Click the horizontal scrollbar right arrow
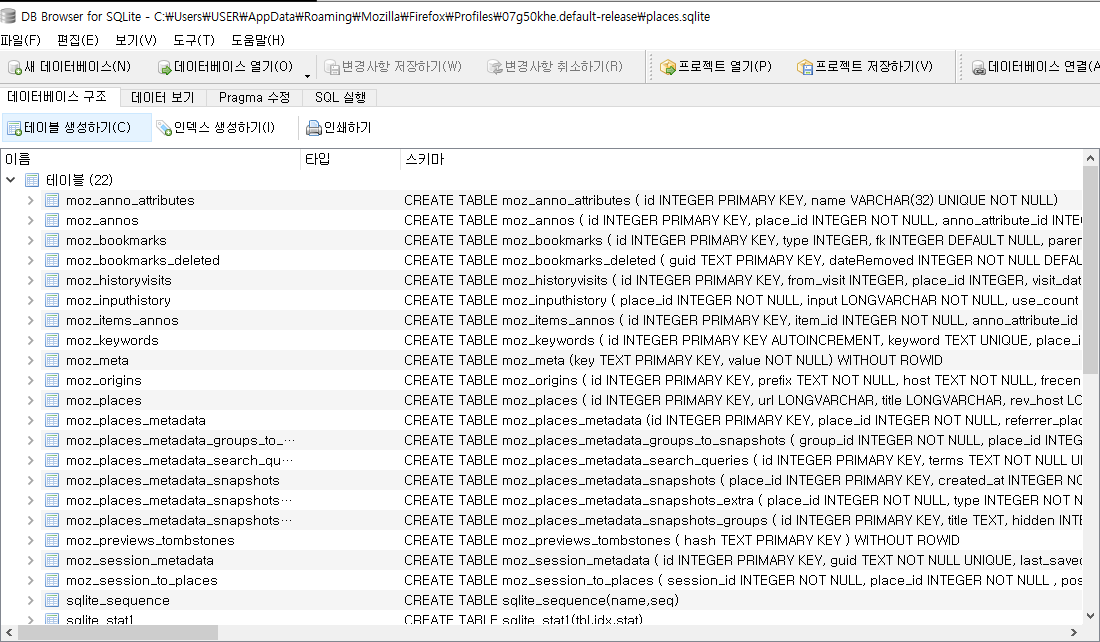 coord(1074,633)
